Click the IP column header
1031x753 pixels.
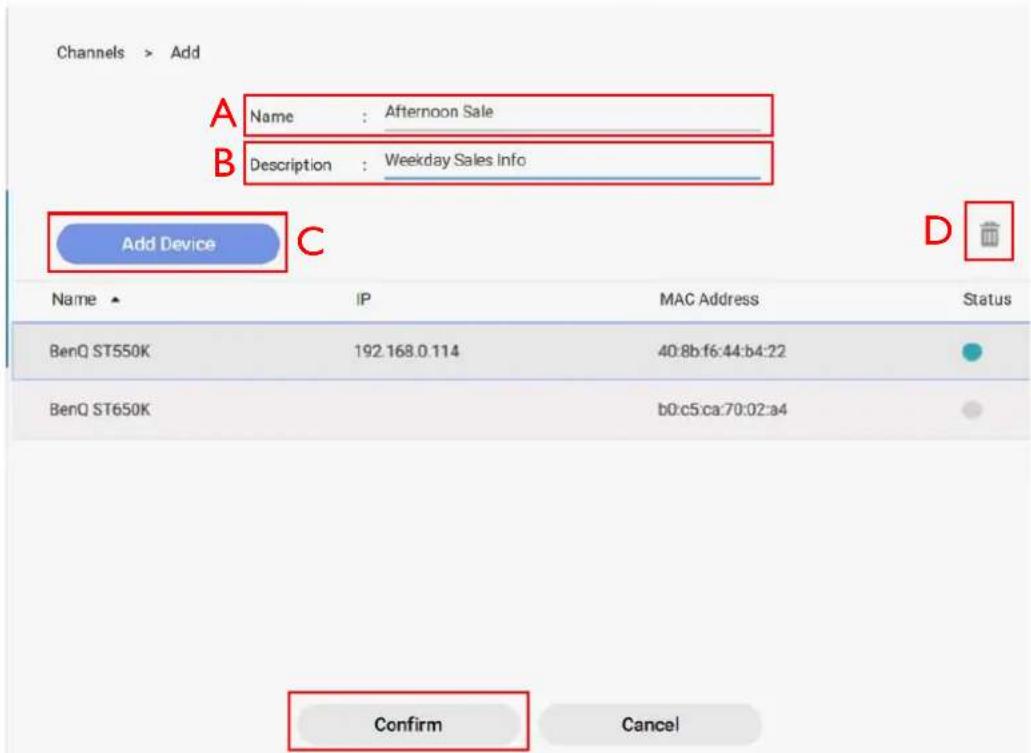pyautogui.click(x=364, y=300)
